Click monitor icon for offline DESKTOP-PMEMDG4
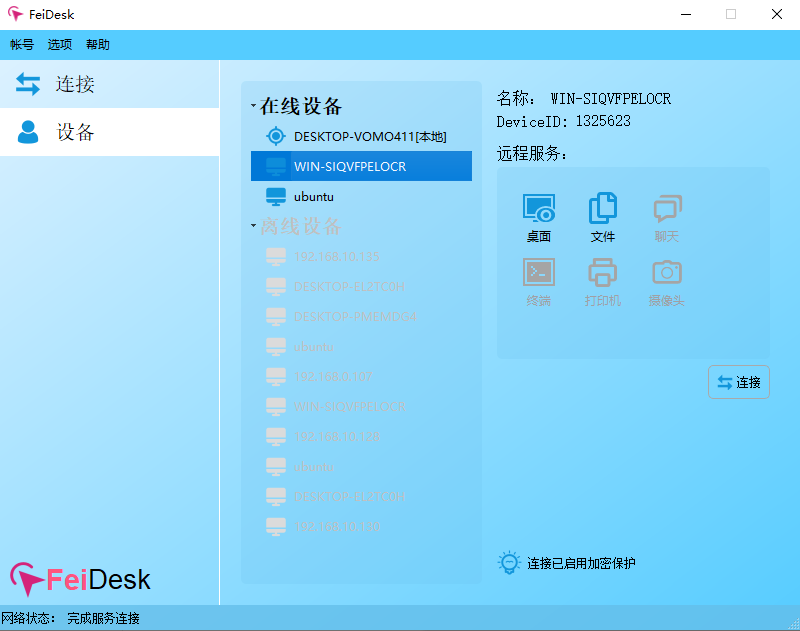The width and height of the screenshot is (800, 631). click(x=276, y=316)
